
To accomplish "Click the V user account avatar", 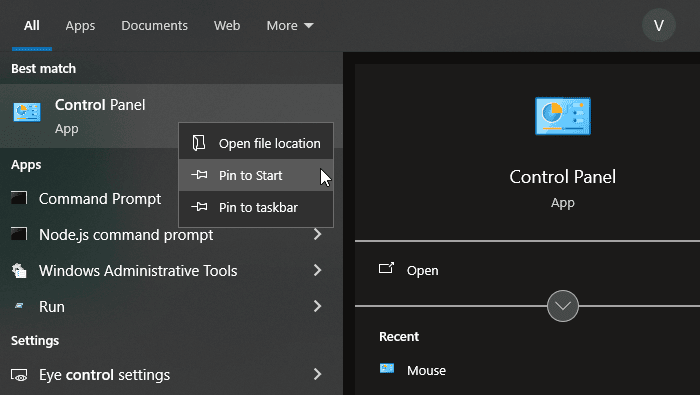I will coord(658,25).
